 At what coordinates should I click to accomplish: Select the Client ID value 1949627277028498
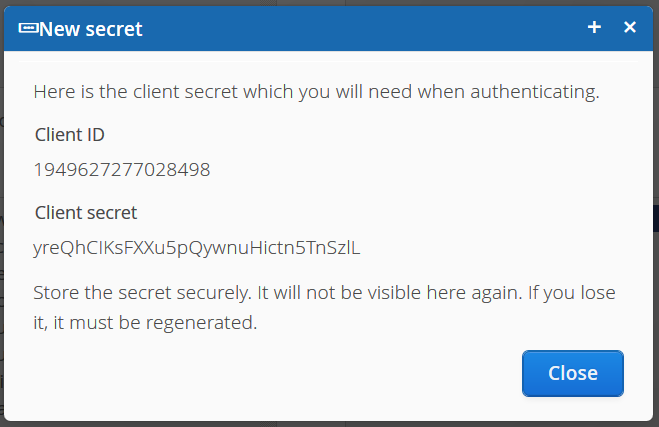[122, 169]
